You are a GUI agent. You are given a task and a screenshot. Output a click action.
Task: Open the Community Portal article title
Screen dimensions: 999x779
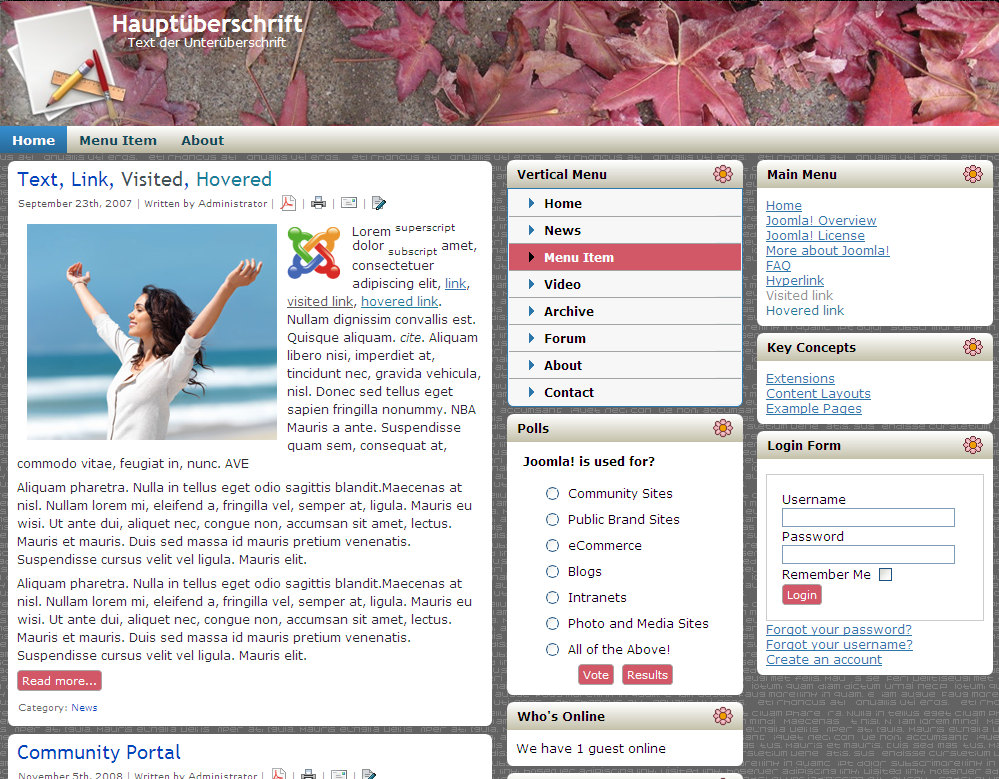click(99, 752)
